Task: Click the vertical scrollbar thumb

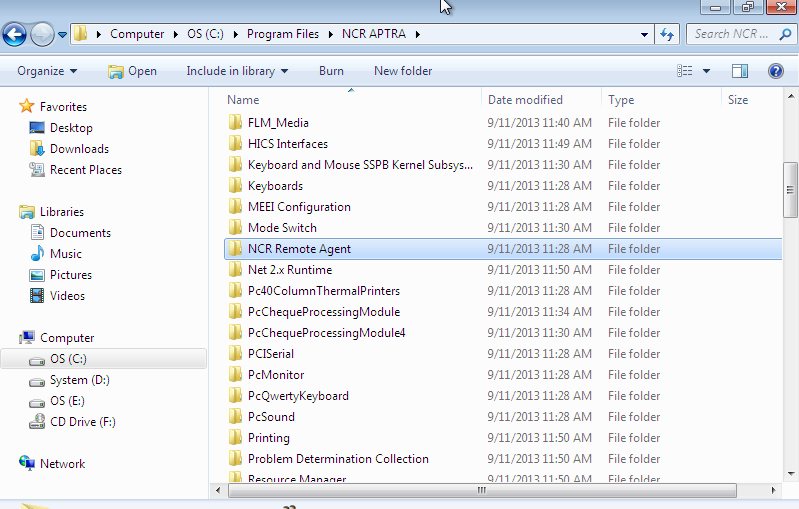Action: point(790,190)
